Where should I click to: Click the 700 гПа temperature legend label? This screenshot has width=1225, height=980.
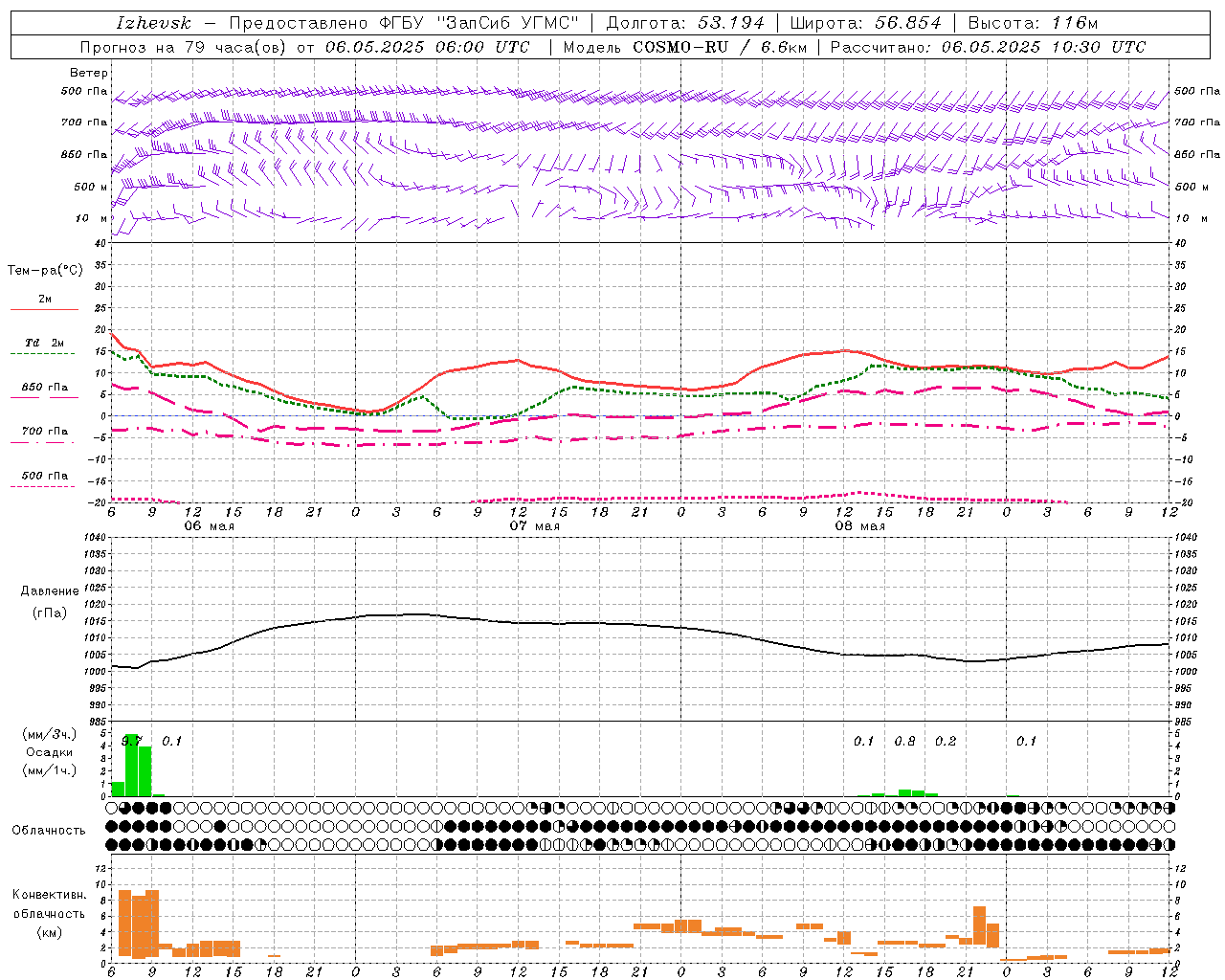(45, 432)
